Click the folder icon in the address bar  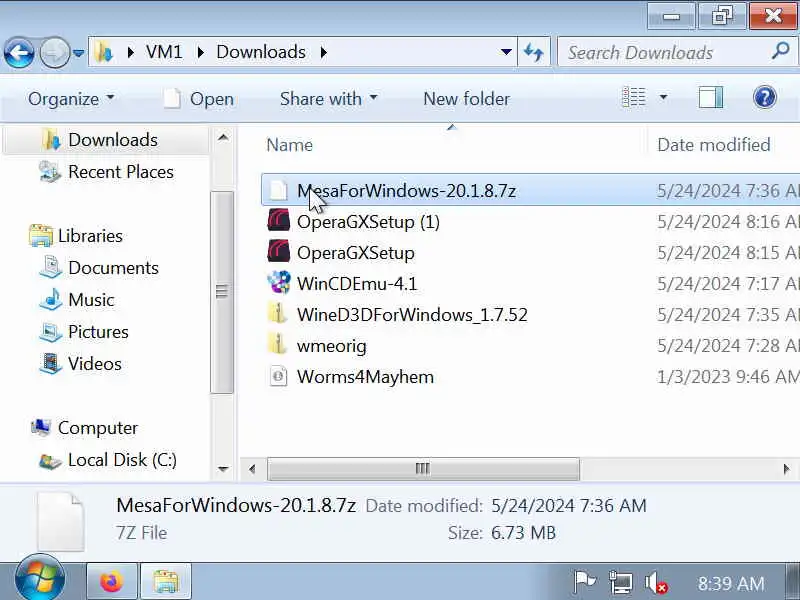104,52
